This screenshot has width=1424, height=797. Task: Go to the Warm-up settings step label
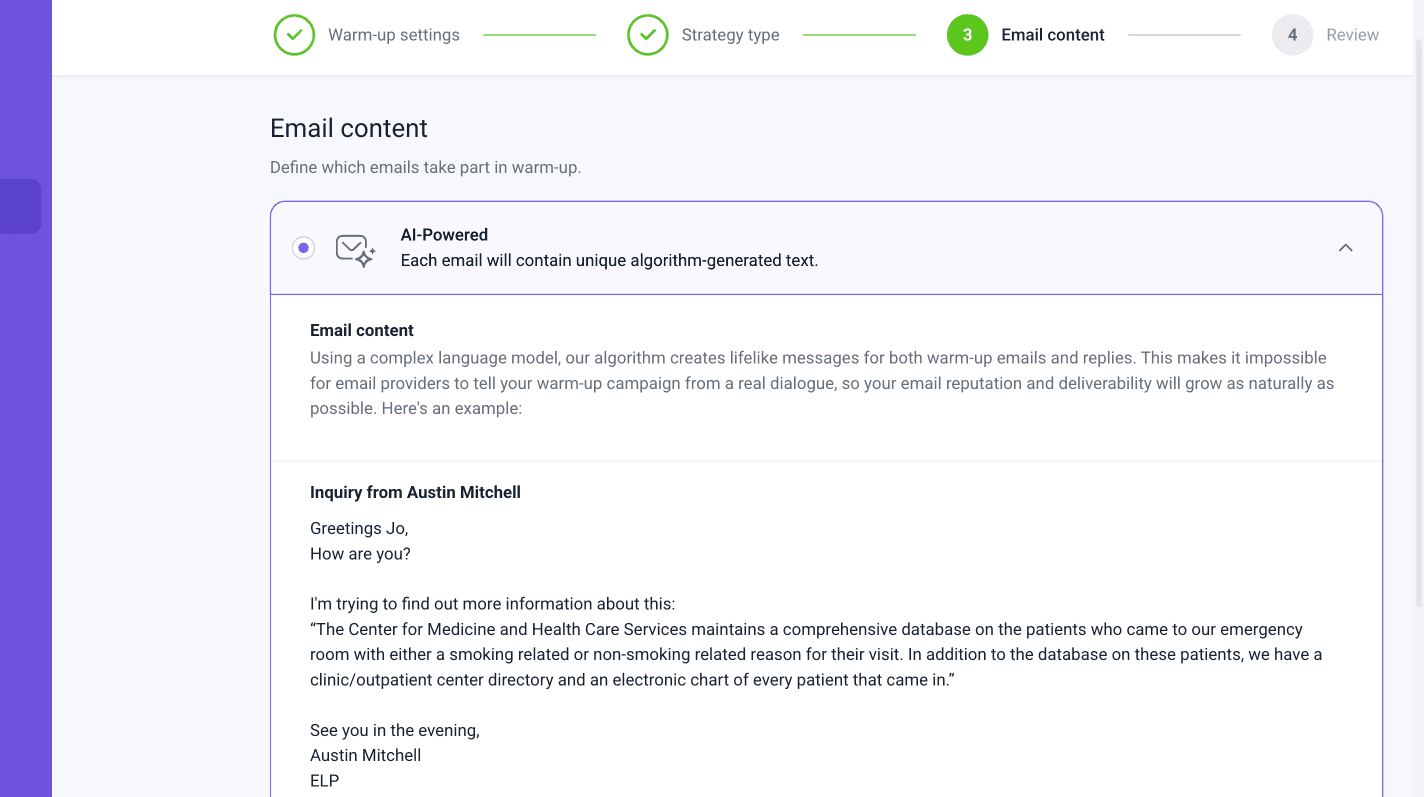pos(394,35)
